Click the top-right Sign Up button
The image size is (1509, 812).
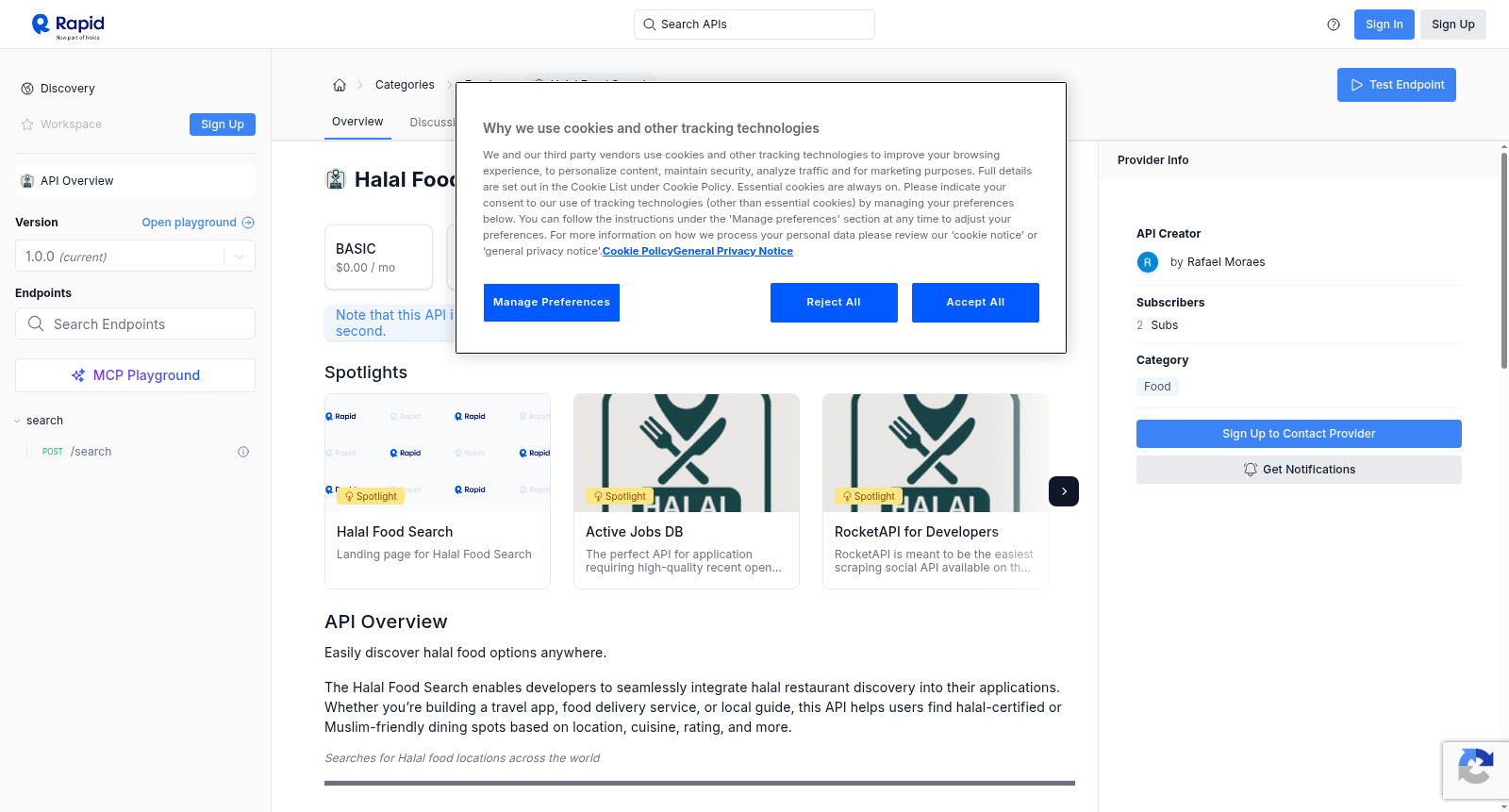pos(1453,25)
